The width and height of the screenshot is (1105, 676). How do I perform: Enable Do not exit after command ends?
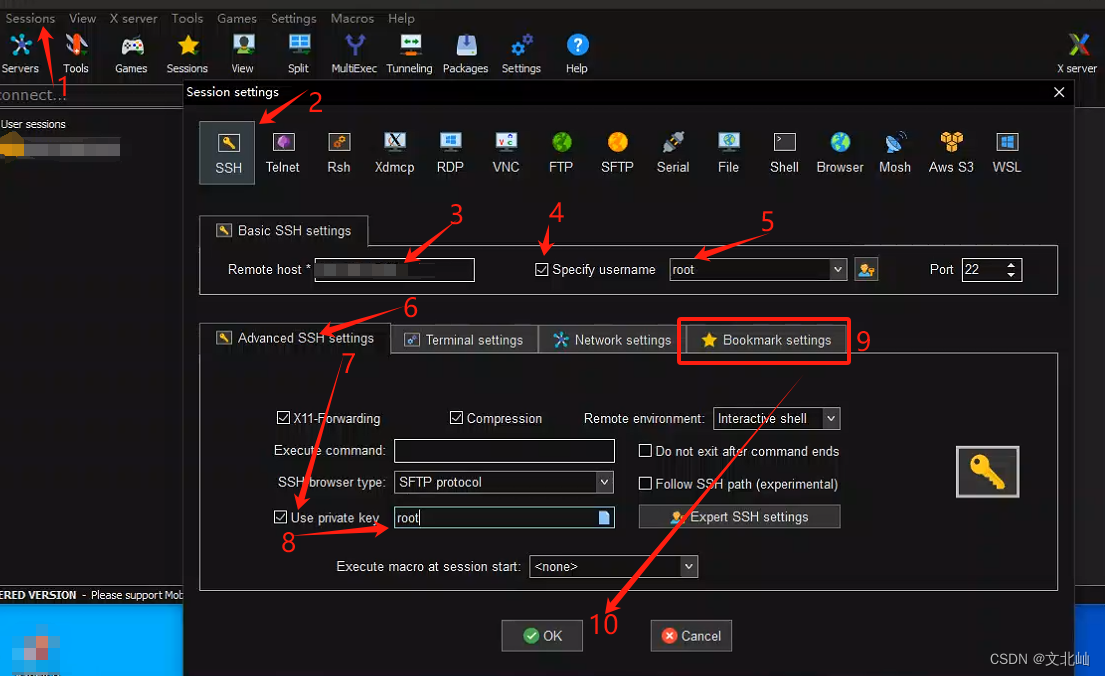pyautogui.click(x=645, y=450)
